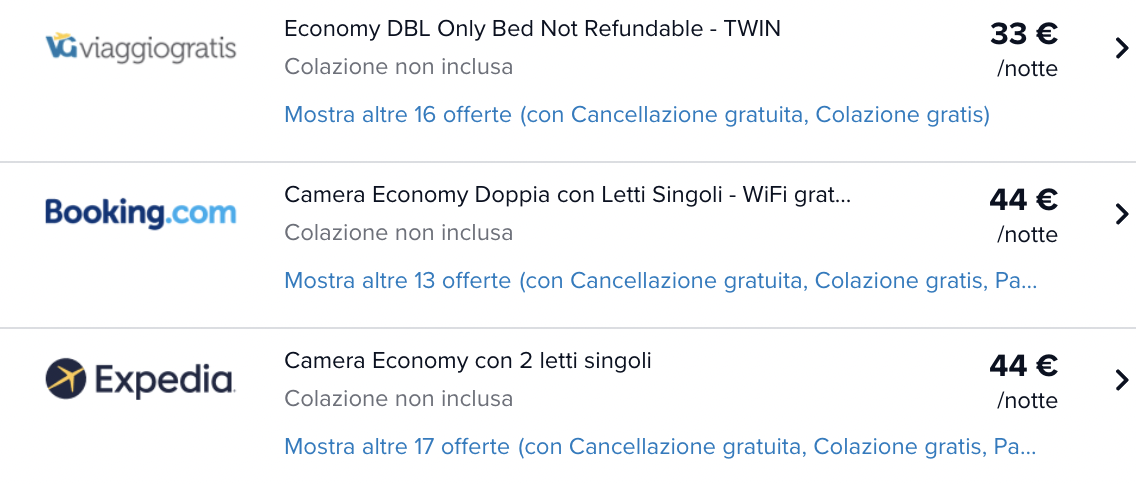Click the Booking.com 44 € price
Viewport: 1136px width, 484px height.
[x=1024, y=199]
